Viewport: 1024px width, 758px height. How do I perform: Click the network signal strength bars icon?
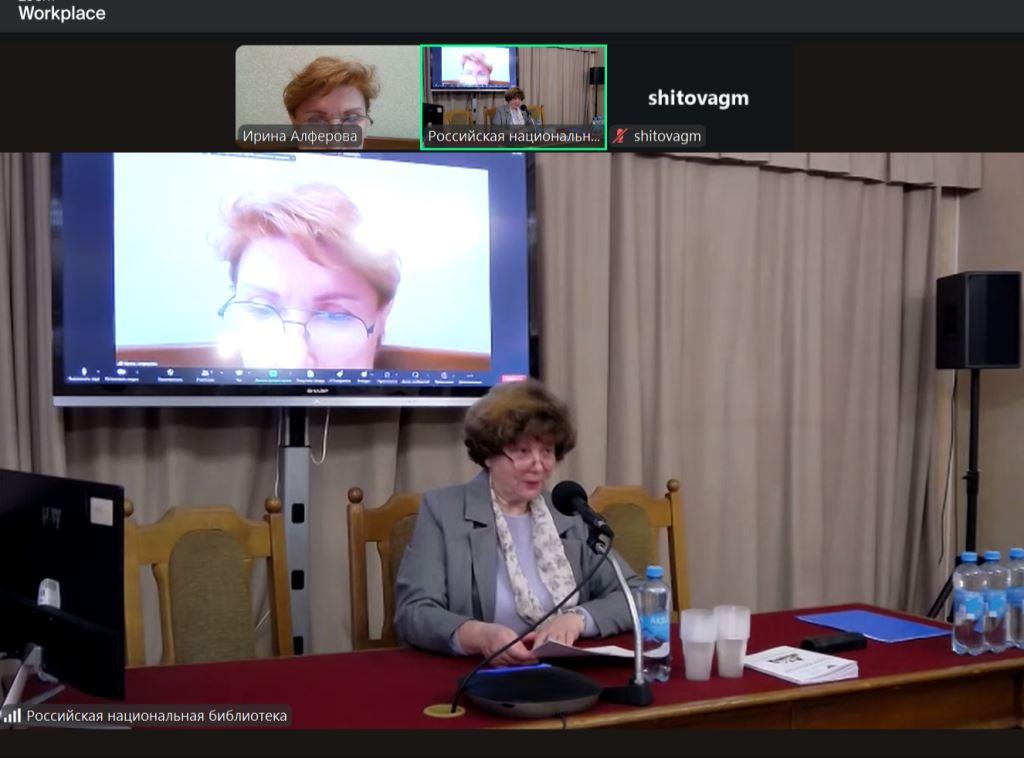pos(12,715)
